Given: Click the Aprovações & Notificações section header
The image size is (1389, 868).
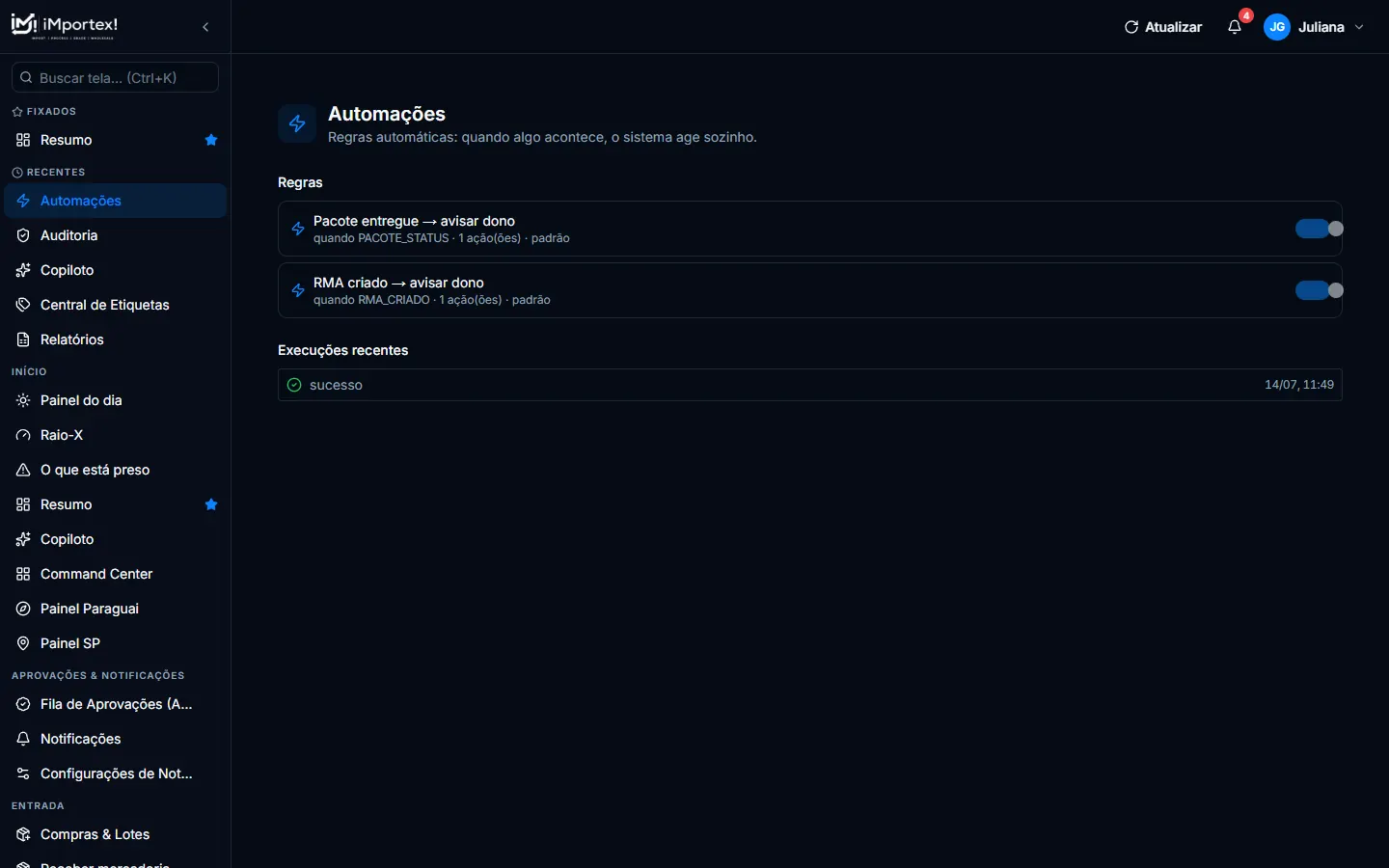Looking at the screenshot, I should click(98, 675).
